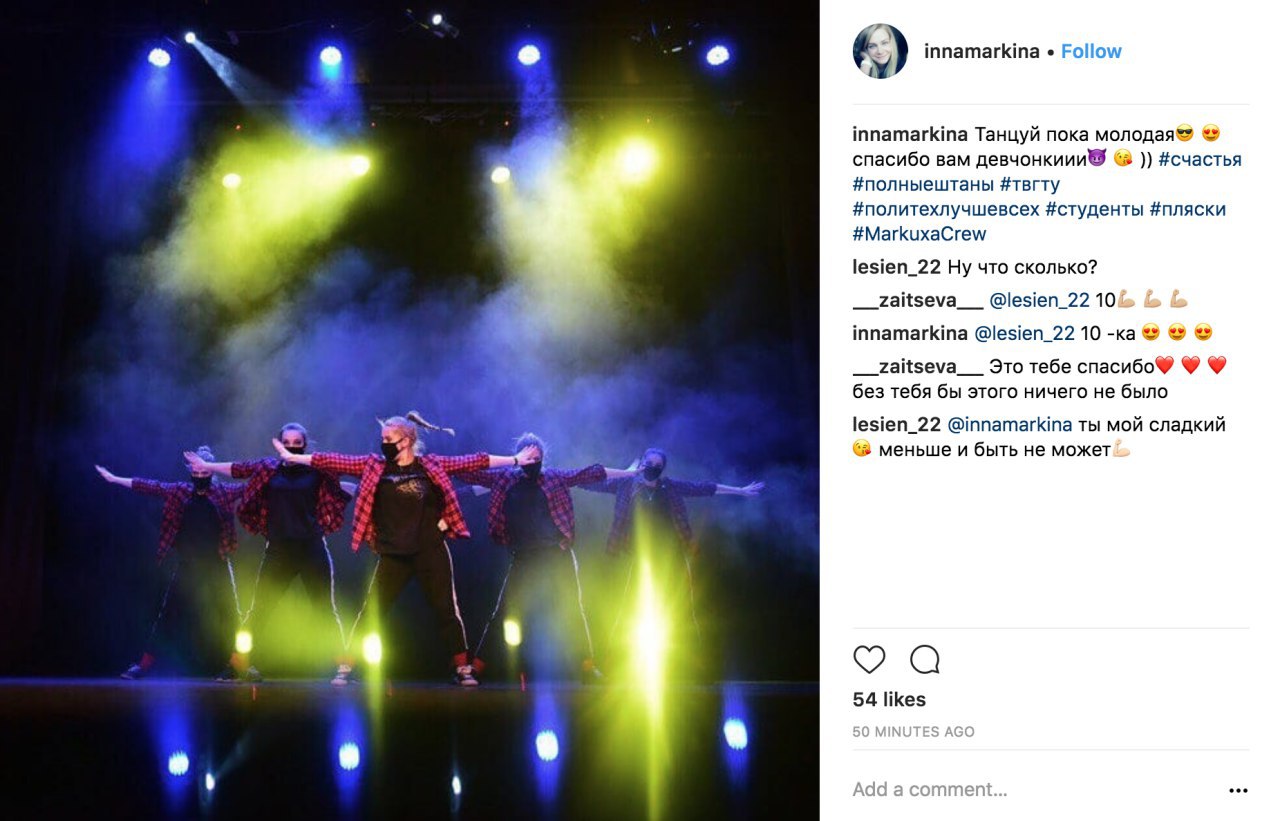This screenshot has height=821, width=1280.
Task: Open the comment speech bubble icon
Action: 925,660
